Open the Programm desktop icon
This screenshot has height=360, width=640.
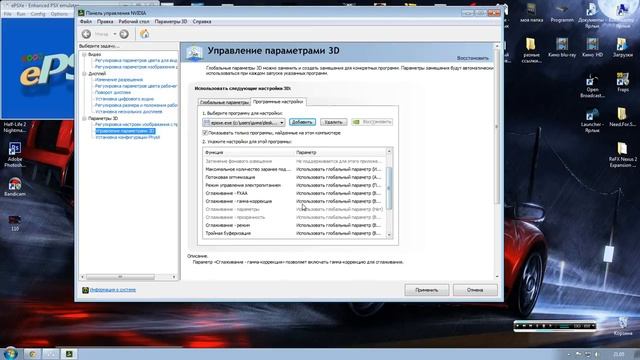562,13
